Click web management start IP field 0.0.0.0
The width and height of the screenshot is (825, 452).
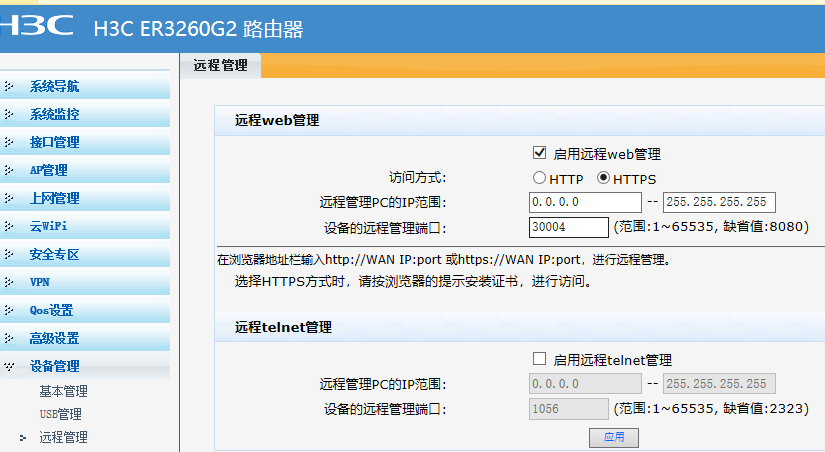pyautogui.click(x=585, y=202)
